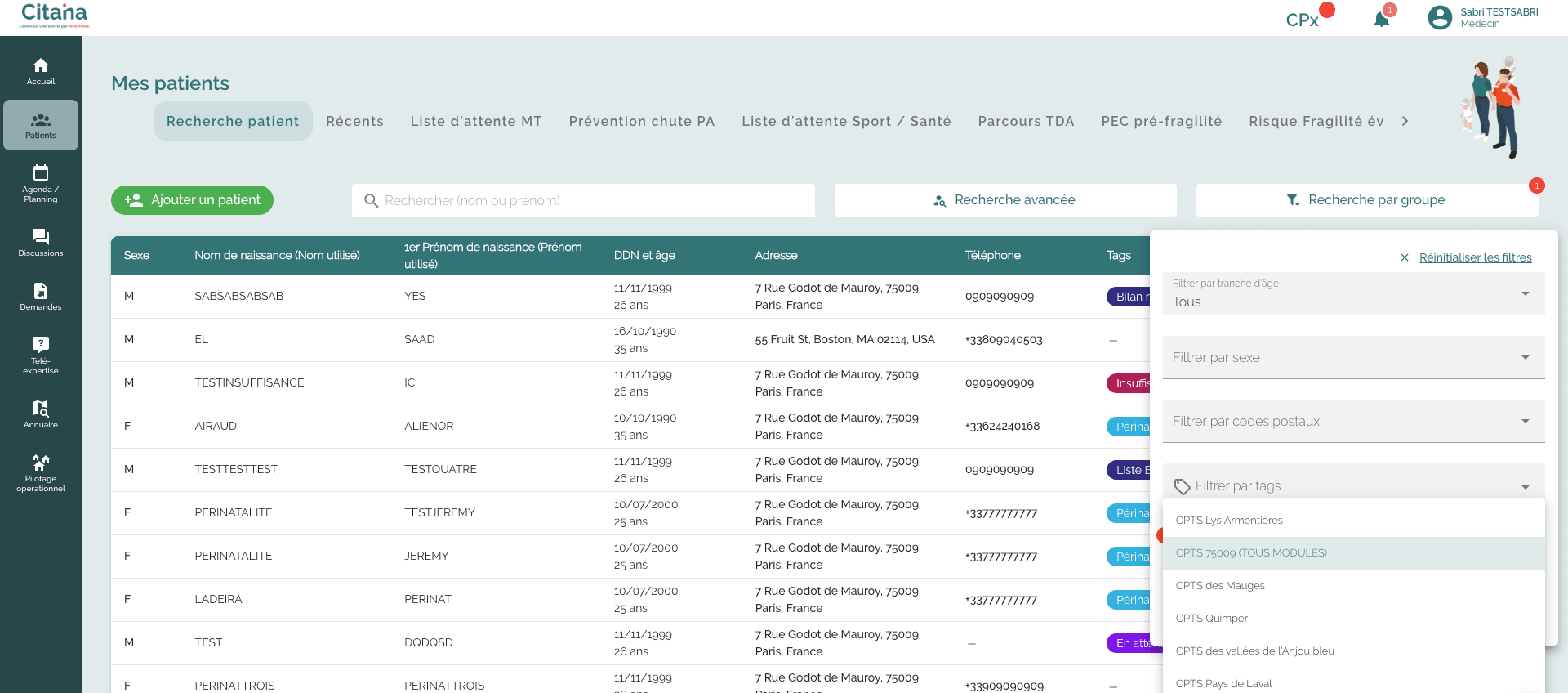Select CPTS 75009 (TOUS MODULES) option
This screenshot has width=1568, height=693.
(1251, 553)
